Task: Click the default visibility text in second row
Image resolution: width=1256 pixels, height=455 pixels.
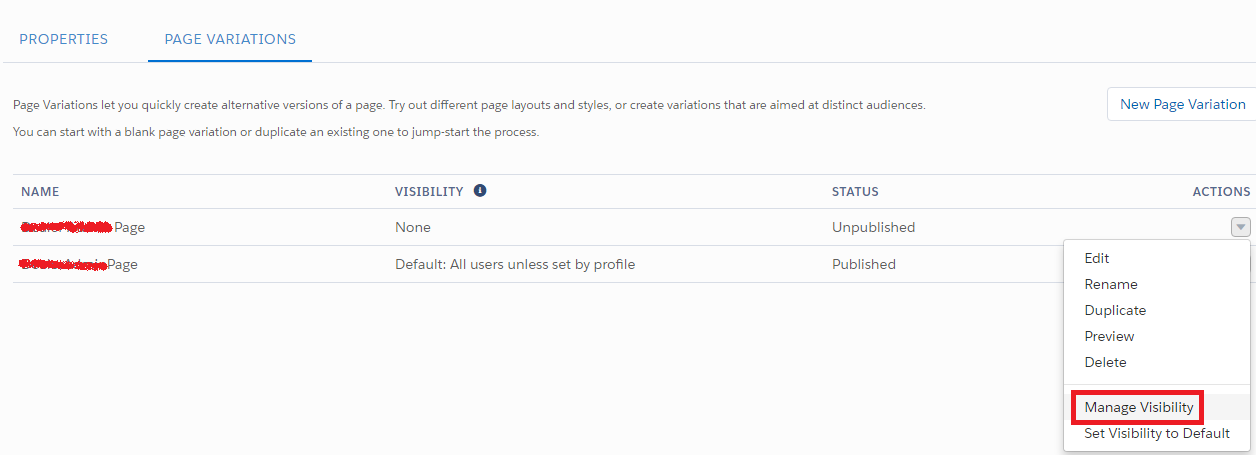Action: click(x=515, y=264)
